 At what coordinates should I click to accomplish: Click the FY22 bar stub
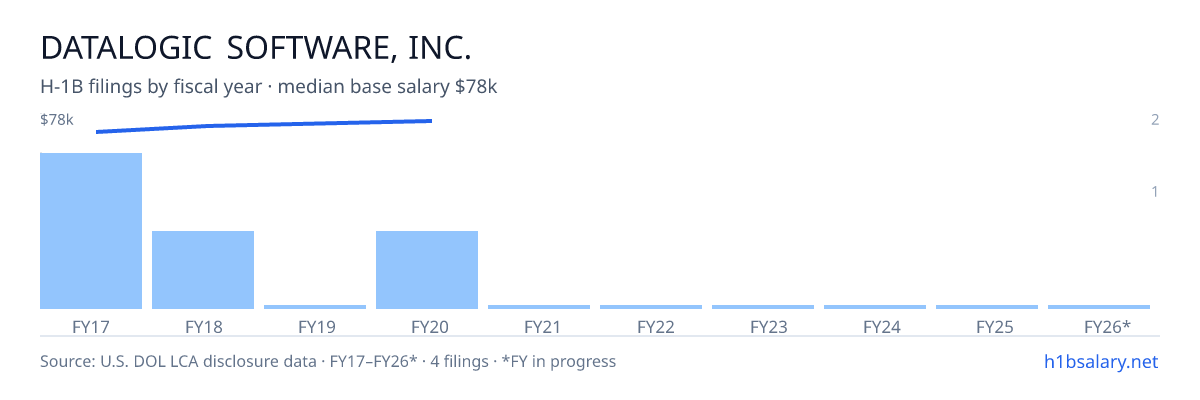[651, 307]
